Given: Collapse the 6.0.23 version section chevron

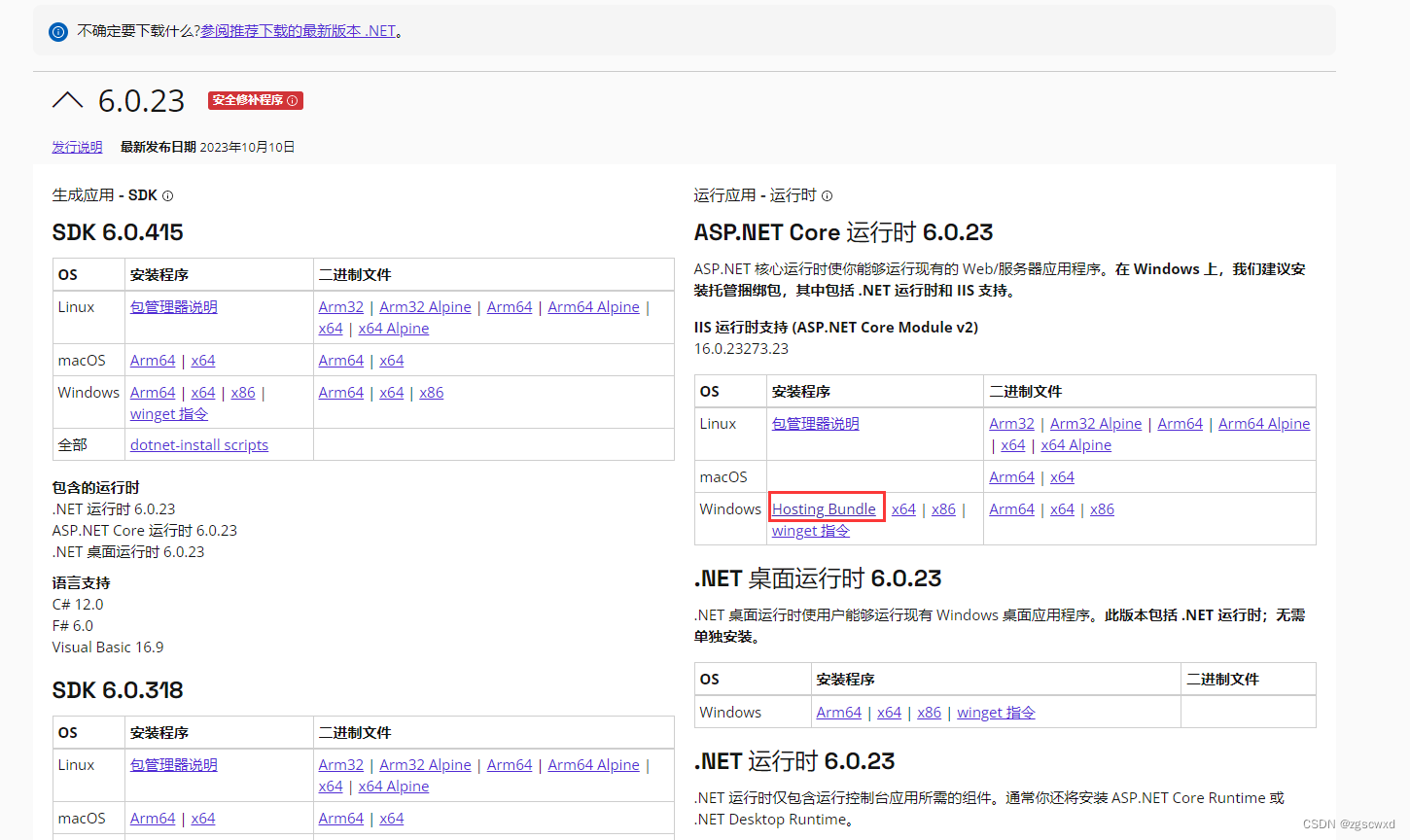Looking at the screenshot, I should [x=67, y=100].
